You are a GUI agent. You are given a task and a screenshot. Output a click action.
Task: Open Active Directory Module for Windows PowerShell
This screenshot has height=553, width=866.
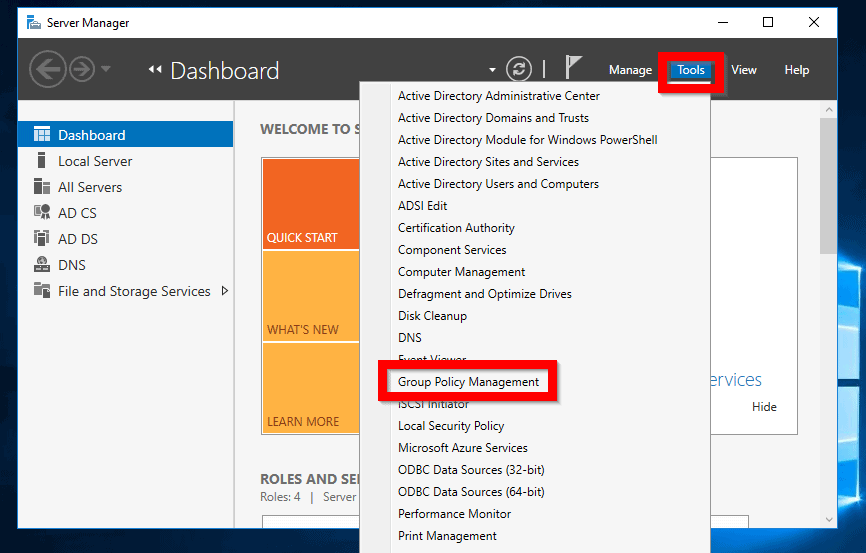527,140
